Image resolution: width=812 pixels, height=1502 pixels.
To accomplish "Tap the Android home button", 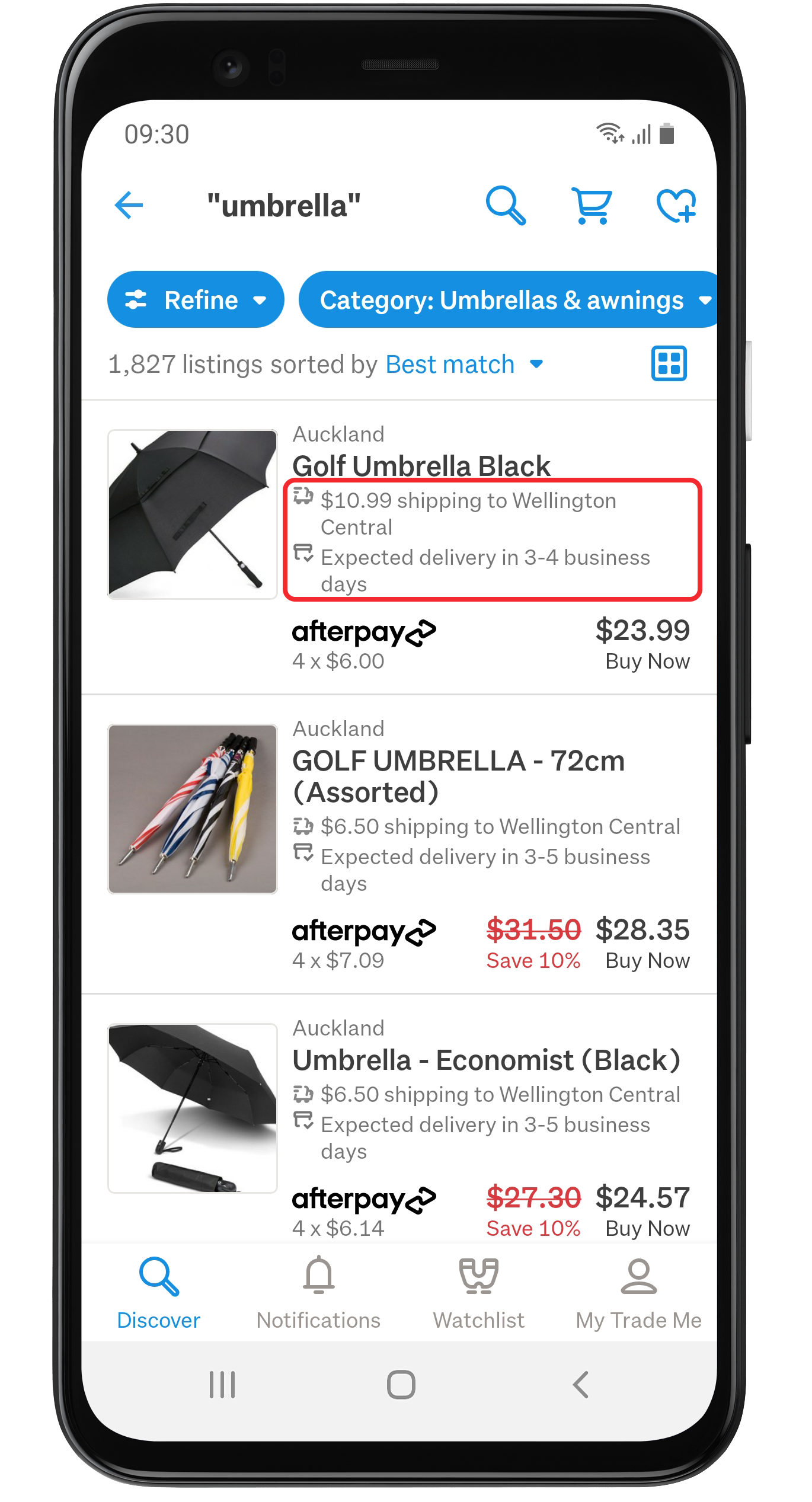I will pyautogui.click(x=401, y=1385).
